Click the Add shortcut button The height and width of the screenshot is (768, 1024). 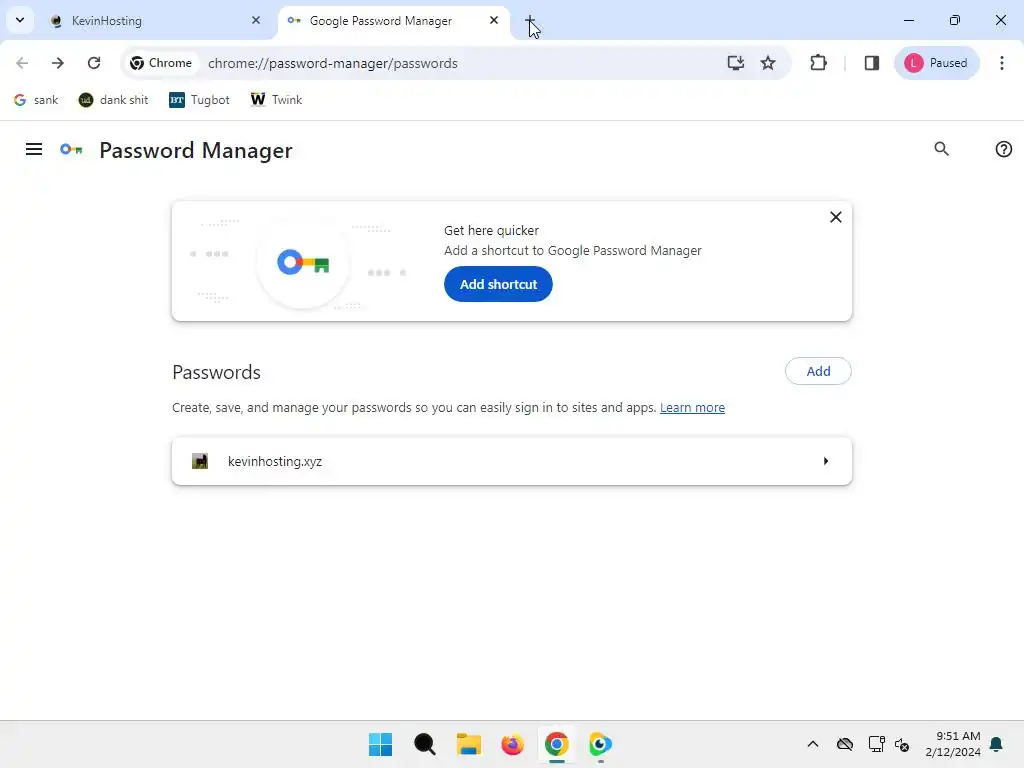pyautogui.click(x=498, y=284)
